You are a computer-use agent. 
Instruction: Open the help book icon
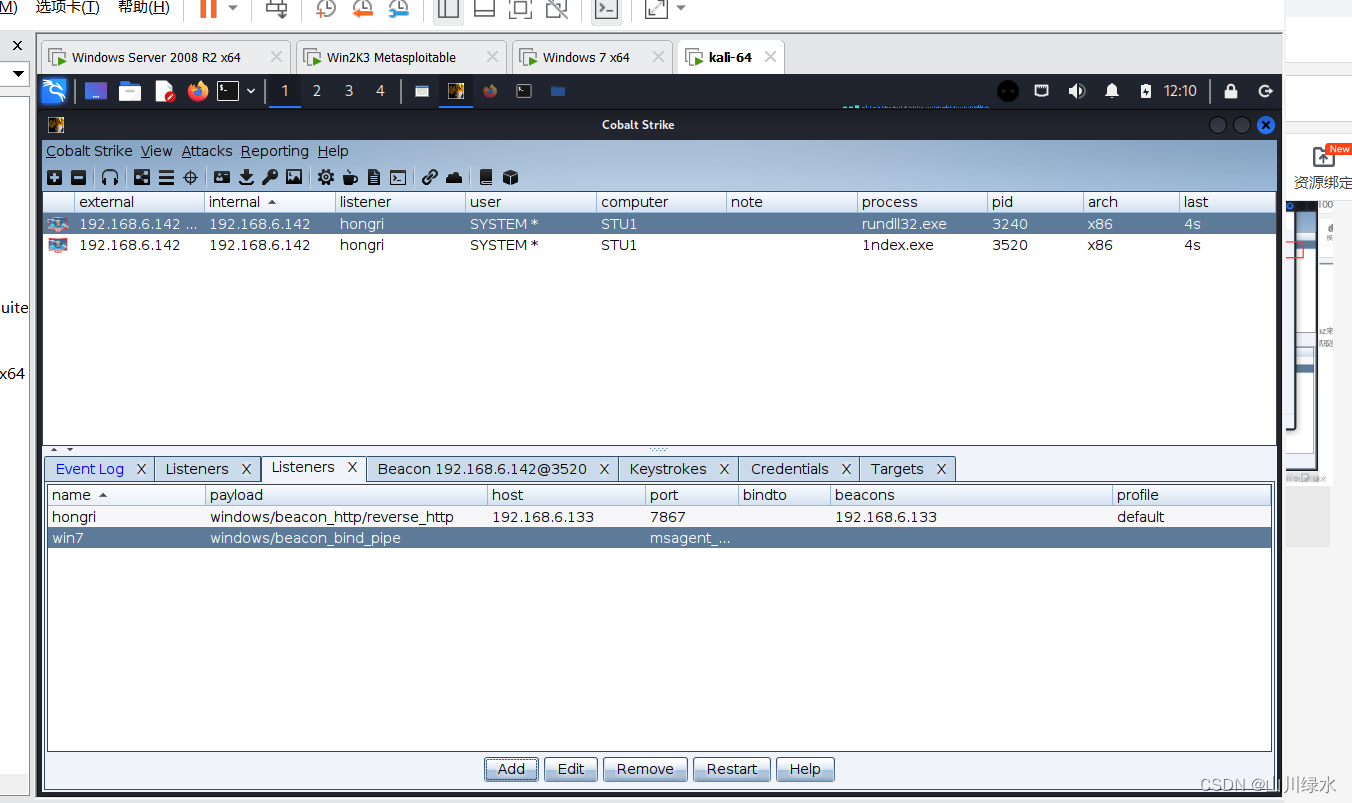coord(486,177)
